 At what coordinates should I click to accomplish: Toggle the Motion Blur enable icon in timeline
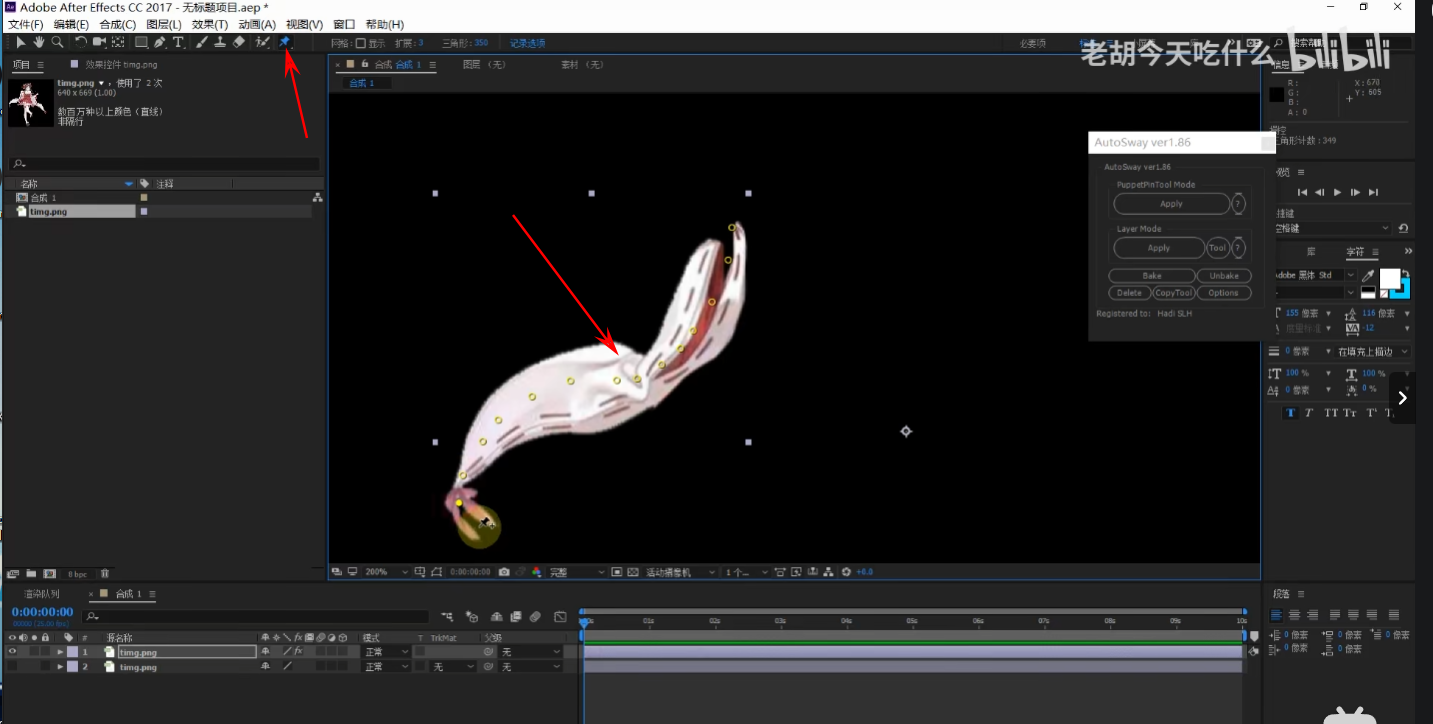coord(535,617)
